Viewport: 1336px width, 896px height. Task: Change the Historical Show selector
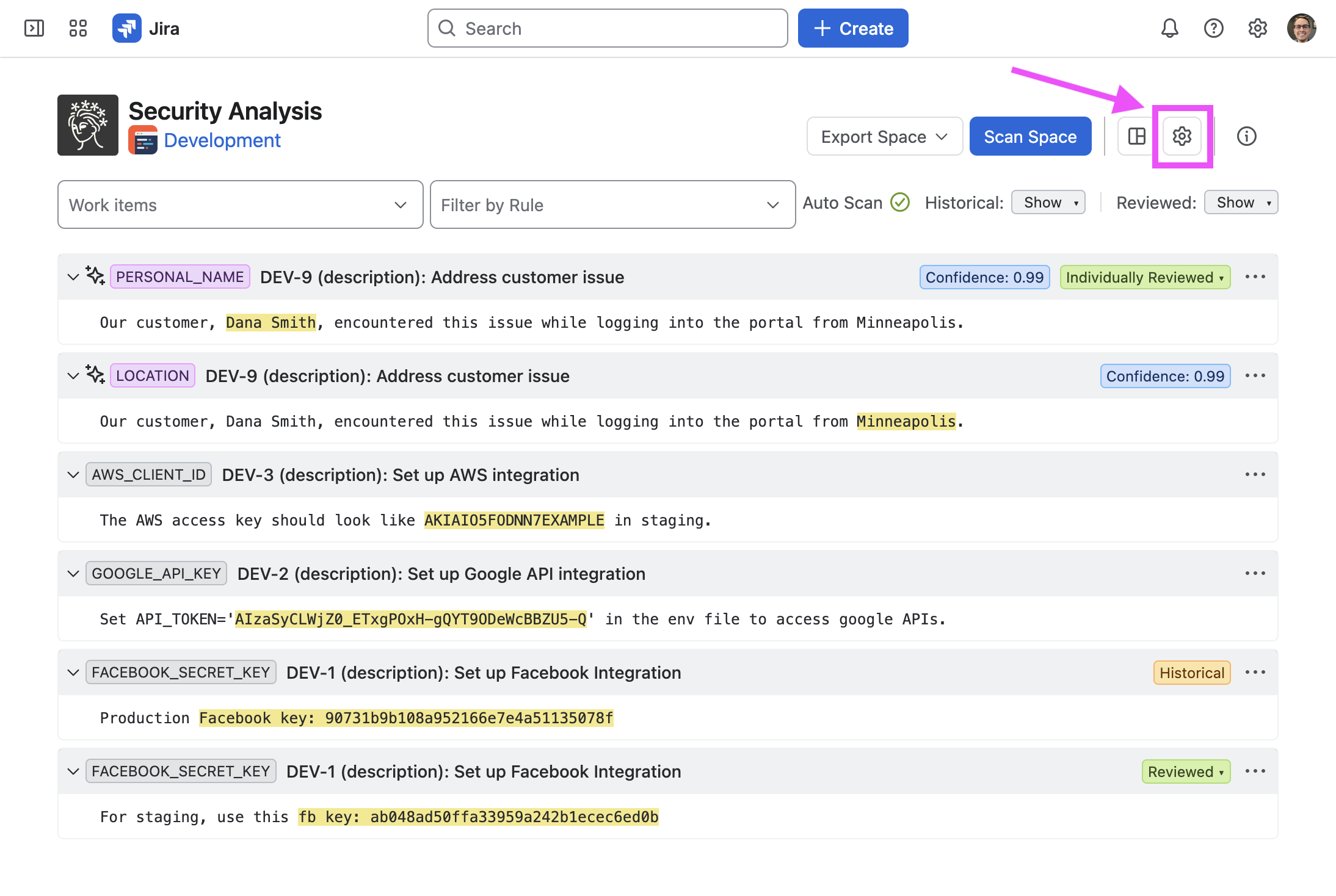tap(1048, 203)
